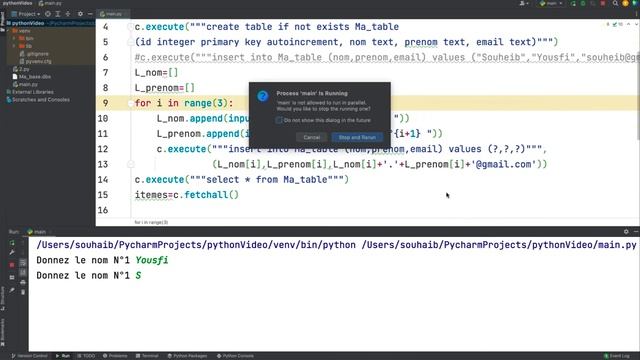Viewport: 640px width, 360px height.
Task: Open Scratches and Consoles node
Action: (38, 100)
